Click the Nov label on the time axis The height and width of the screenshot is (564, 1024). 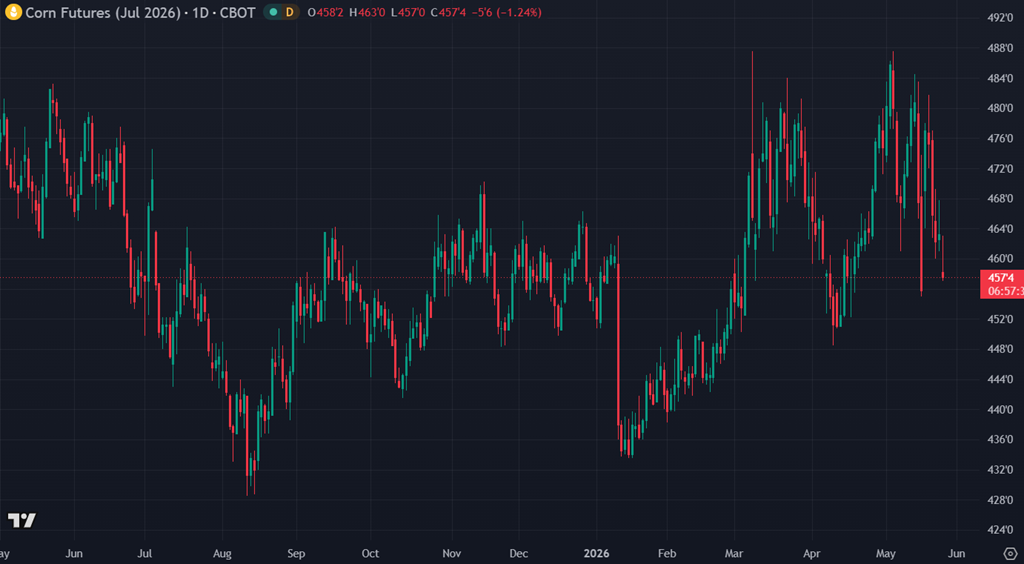pos(452,554)
